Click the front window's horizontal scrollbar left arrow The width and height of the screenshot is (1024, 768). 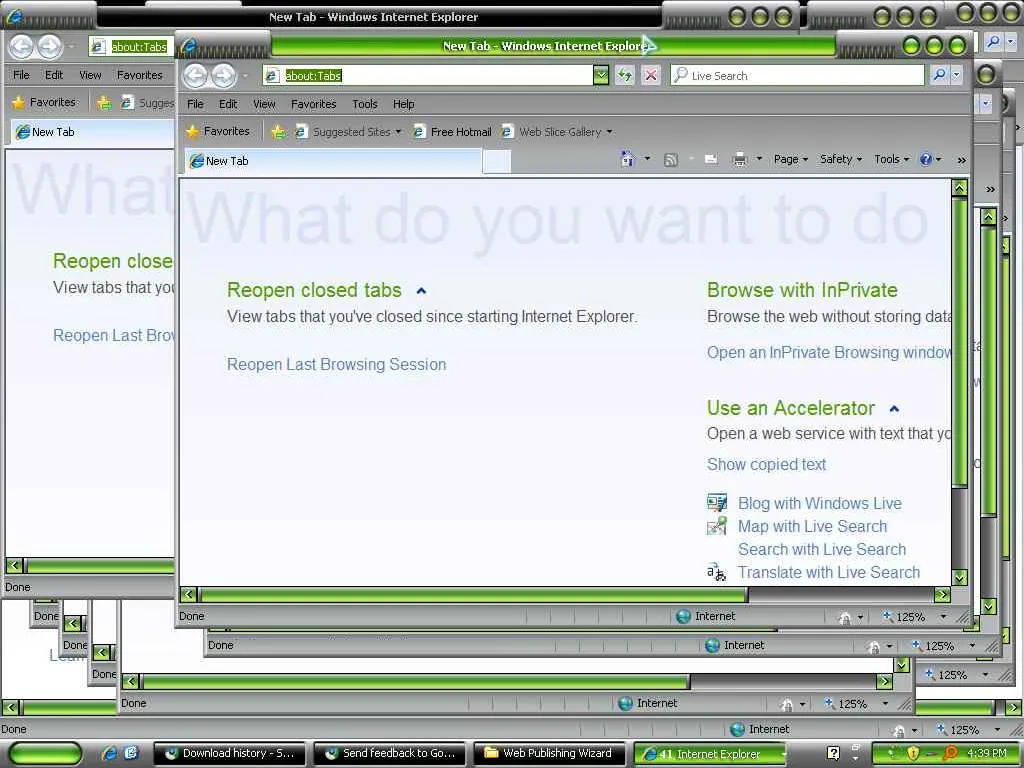click(x=188, y=594)
